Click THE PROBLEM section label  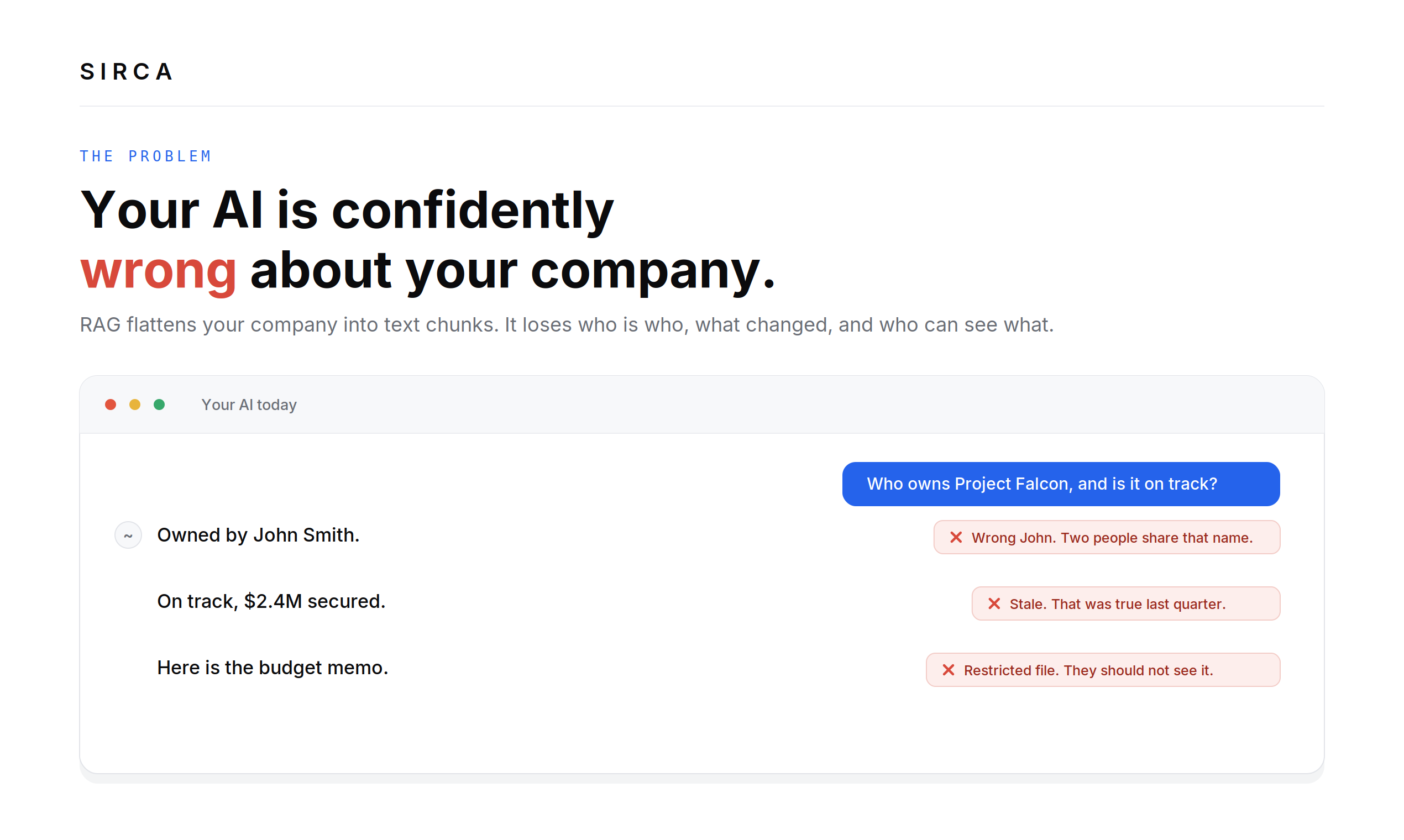point(145,156)
